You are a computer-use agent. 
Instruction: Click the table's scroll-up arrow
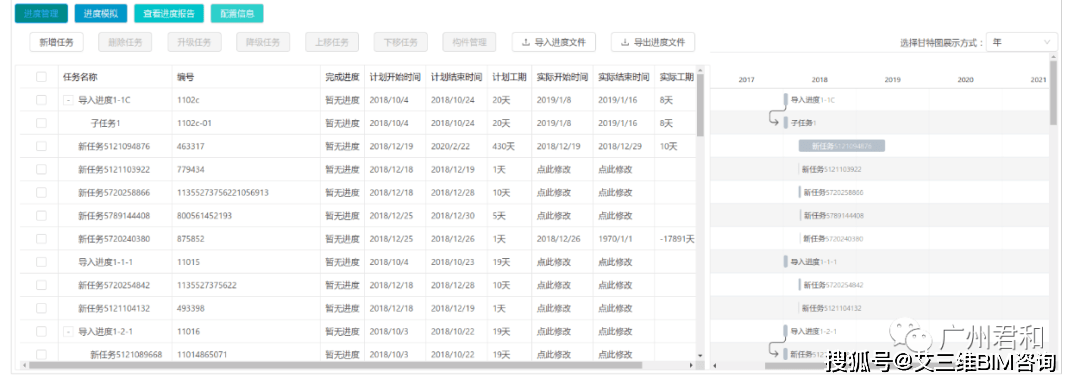[x=700, y=70]
